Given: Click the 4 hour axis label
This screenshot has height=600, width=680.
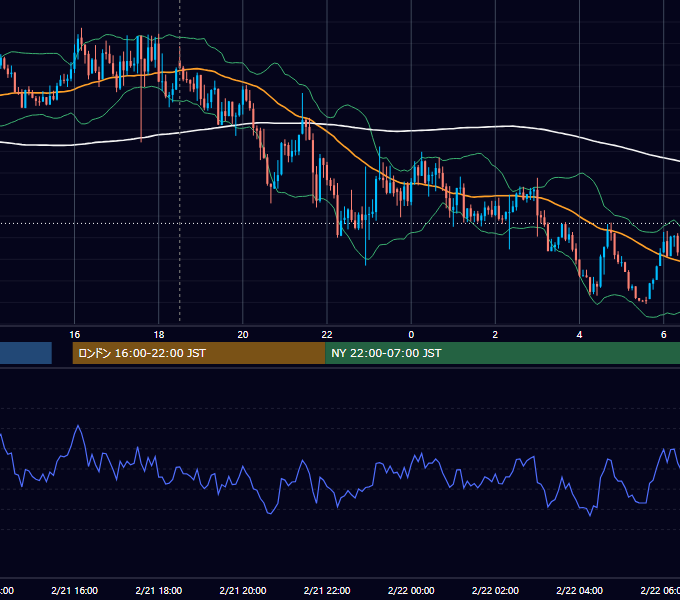Looking at the screenshot, I should [x=579, y=334].
